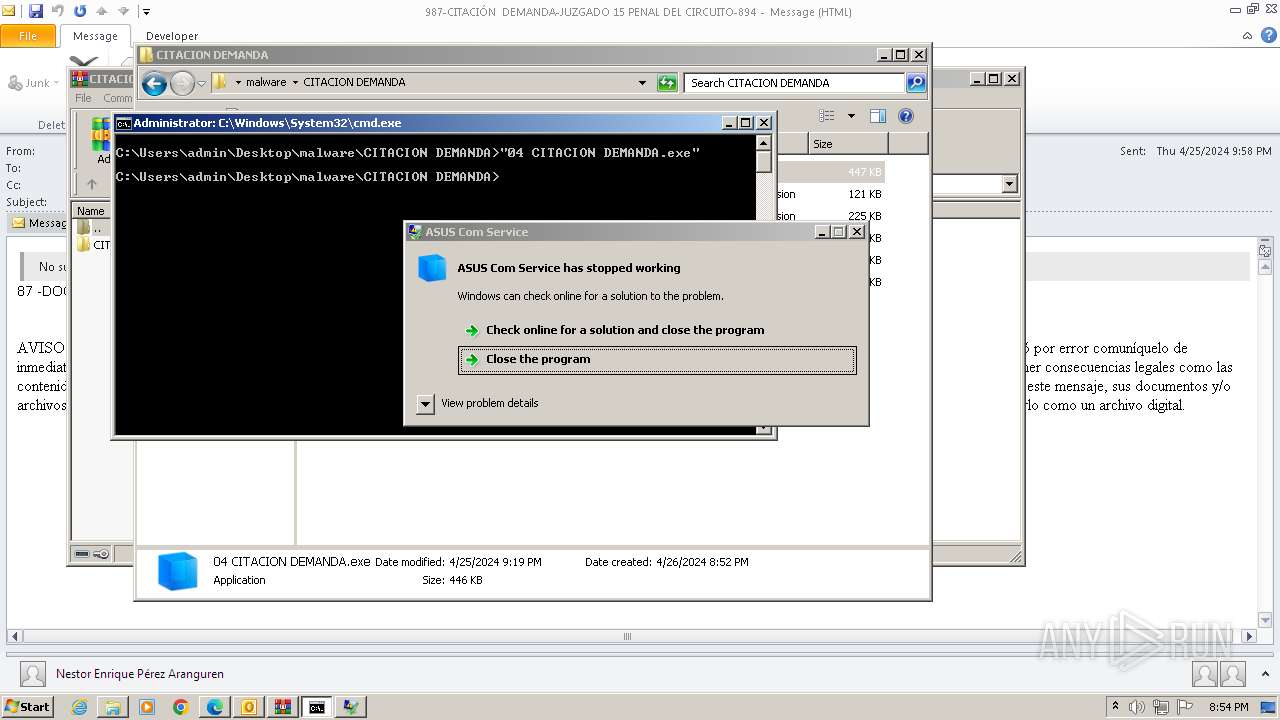The width and height of the screenshot is (1280, 720).
Task: Toggle the preview pane icon in Explorer
Action: [877, 116]
